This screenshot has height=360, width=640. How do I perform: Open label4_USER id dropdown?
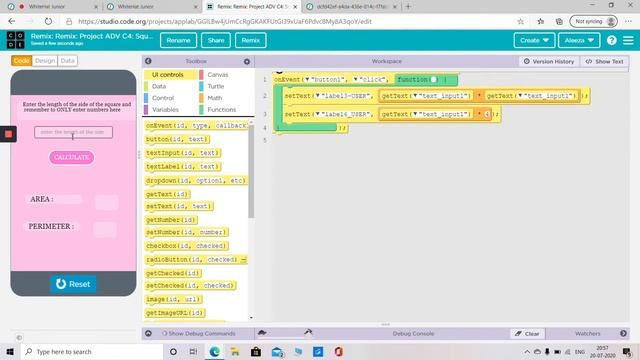318,114
